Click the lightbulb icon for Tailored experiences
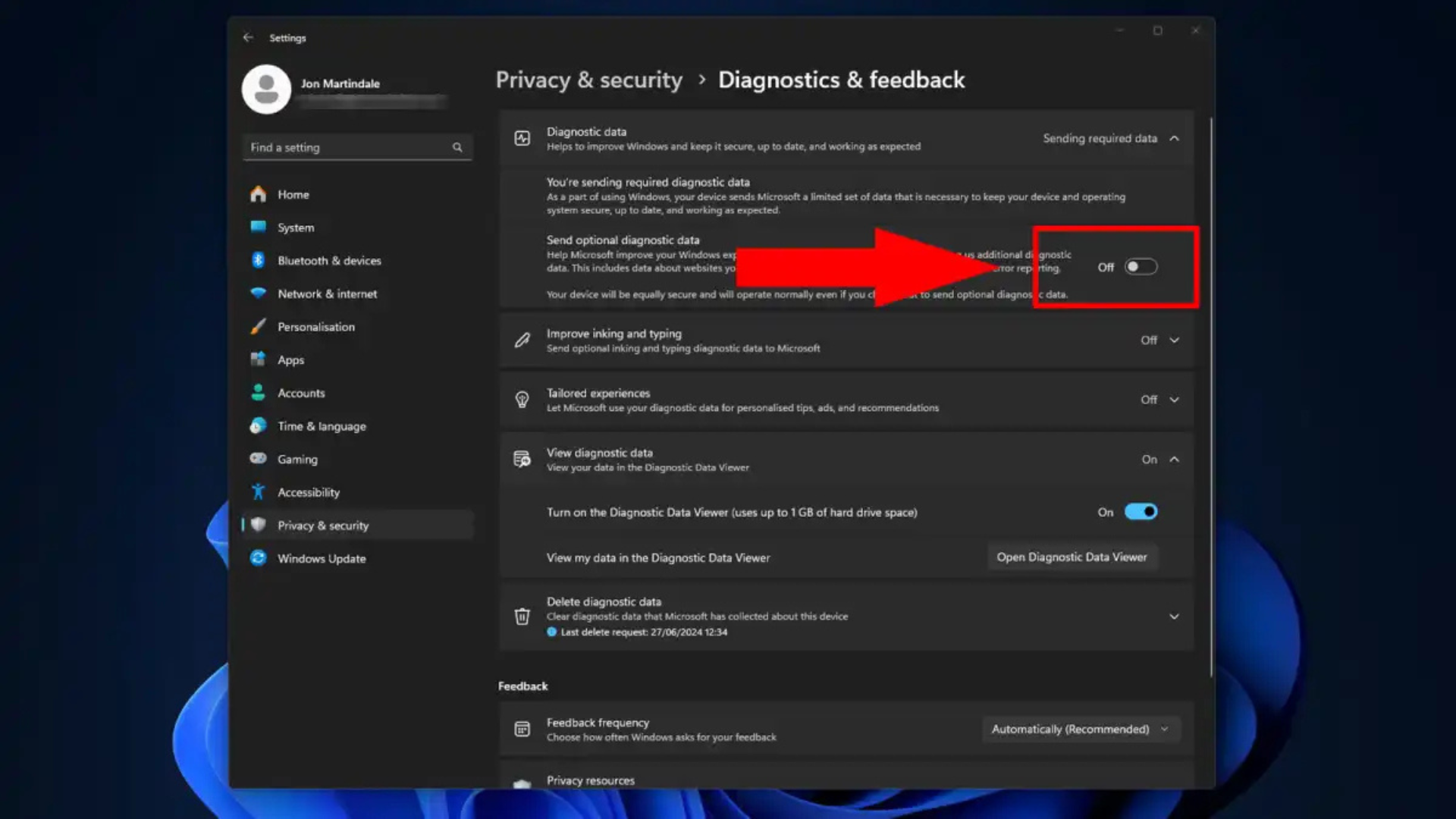Image resolution: width=1456 pixels, height=819 pixels. click(522, 399)
